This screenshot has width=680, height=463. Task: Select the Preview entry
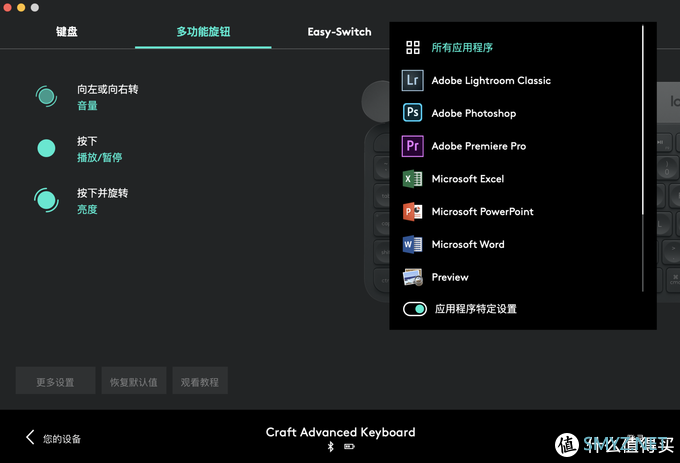tap(450, 277)
